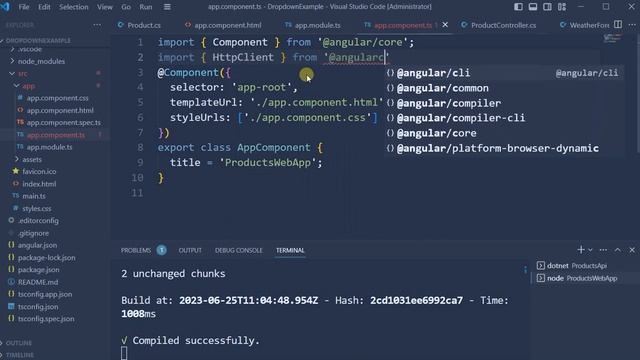Open the Problems panel tab
Screen dimensions: 640x360
tap(136, 250)
